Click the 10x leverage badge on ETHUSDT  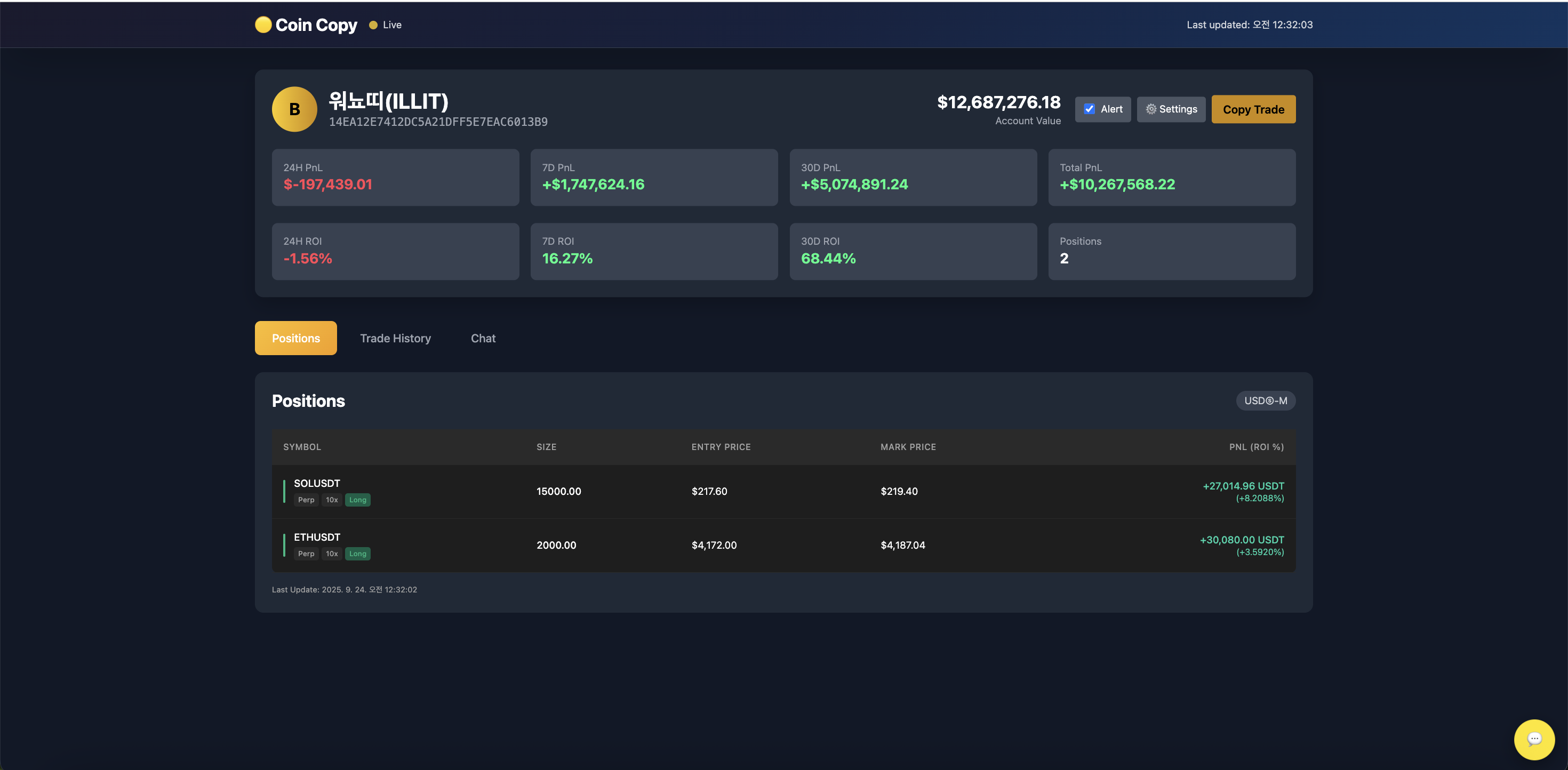(331, 554)
